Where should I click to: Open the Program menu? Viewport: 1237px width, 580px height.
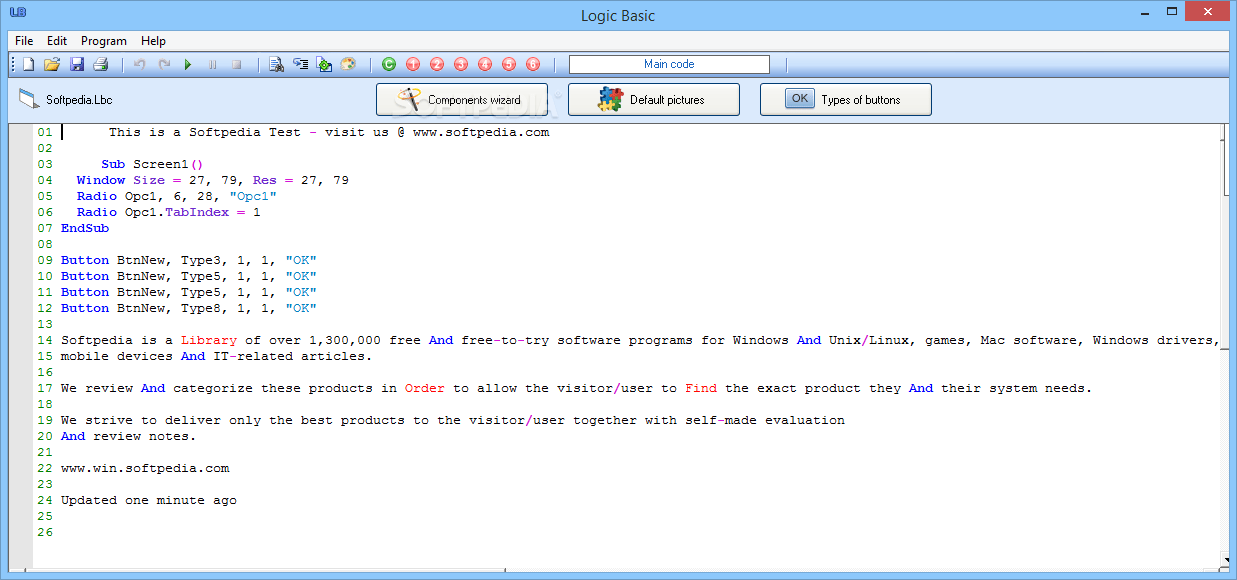point(104,41)
